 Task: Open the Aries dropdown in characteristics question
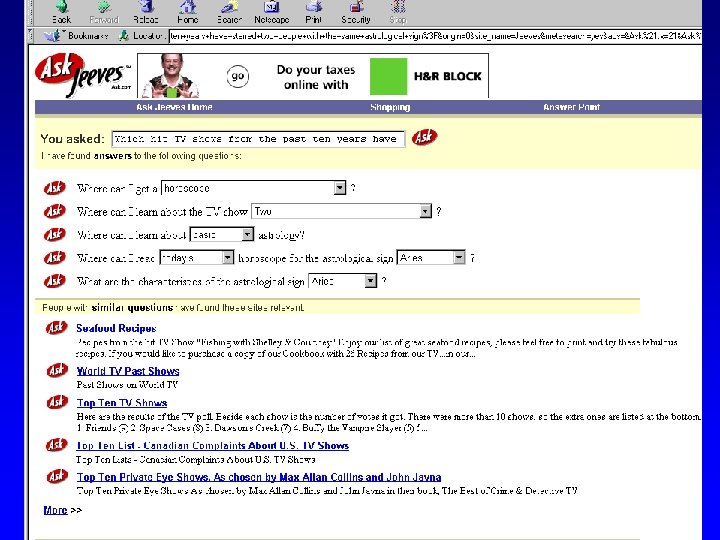tap(343, 281)
